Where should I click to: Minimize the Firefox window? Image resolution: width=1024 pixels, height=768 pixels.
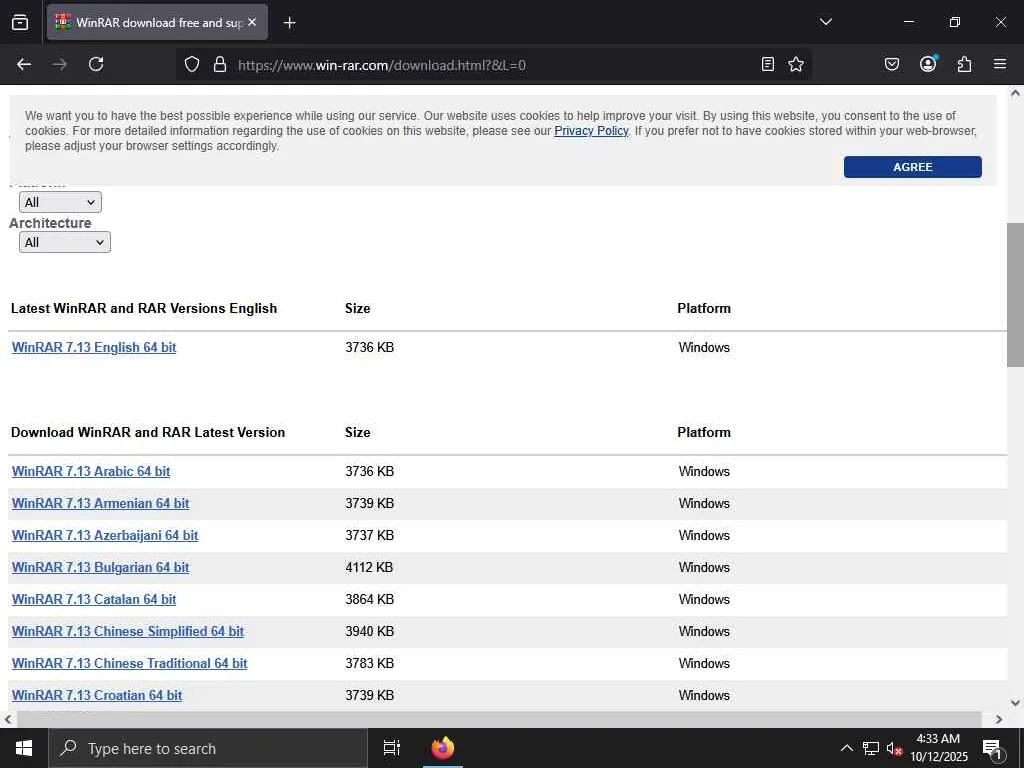908,22
